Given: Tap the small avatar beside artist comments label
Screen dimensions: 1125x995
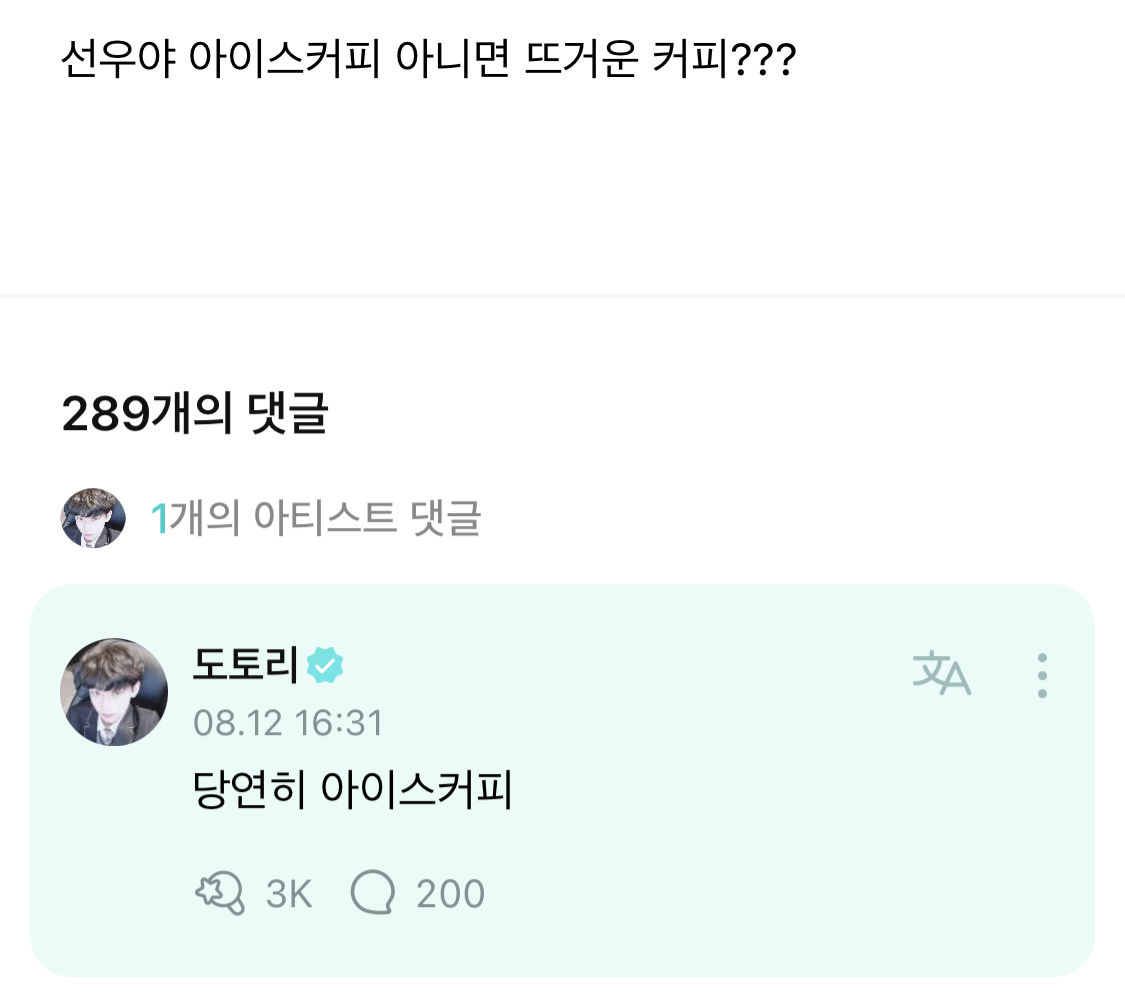Looking at the screenshot, I should click(93, 518).
